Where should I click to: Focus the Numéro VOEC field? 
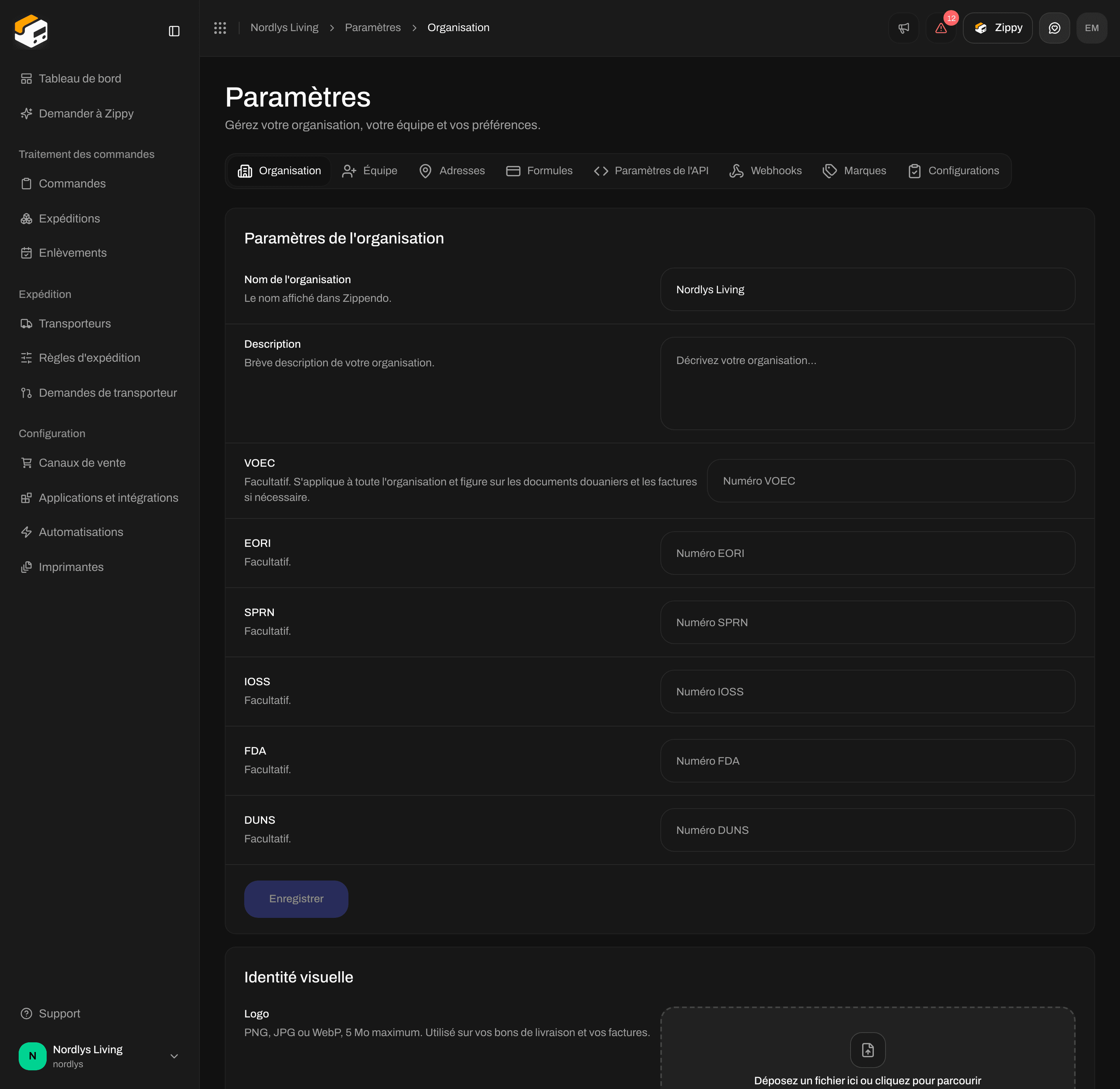click(891, 481)
